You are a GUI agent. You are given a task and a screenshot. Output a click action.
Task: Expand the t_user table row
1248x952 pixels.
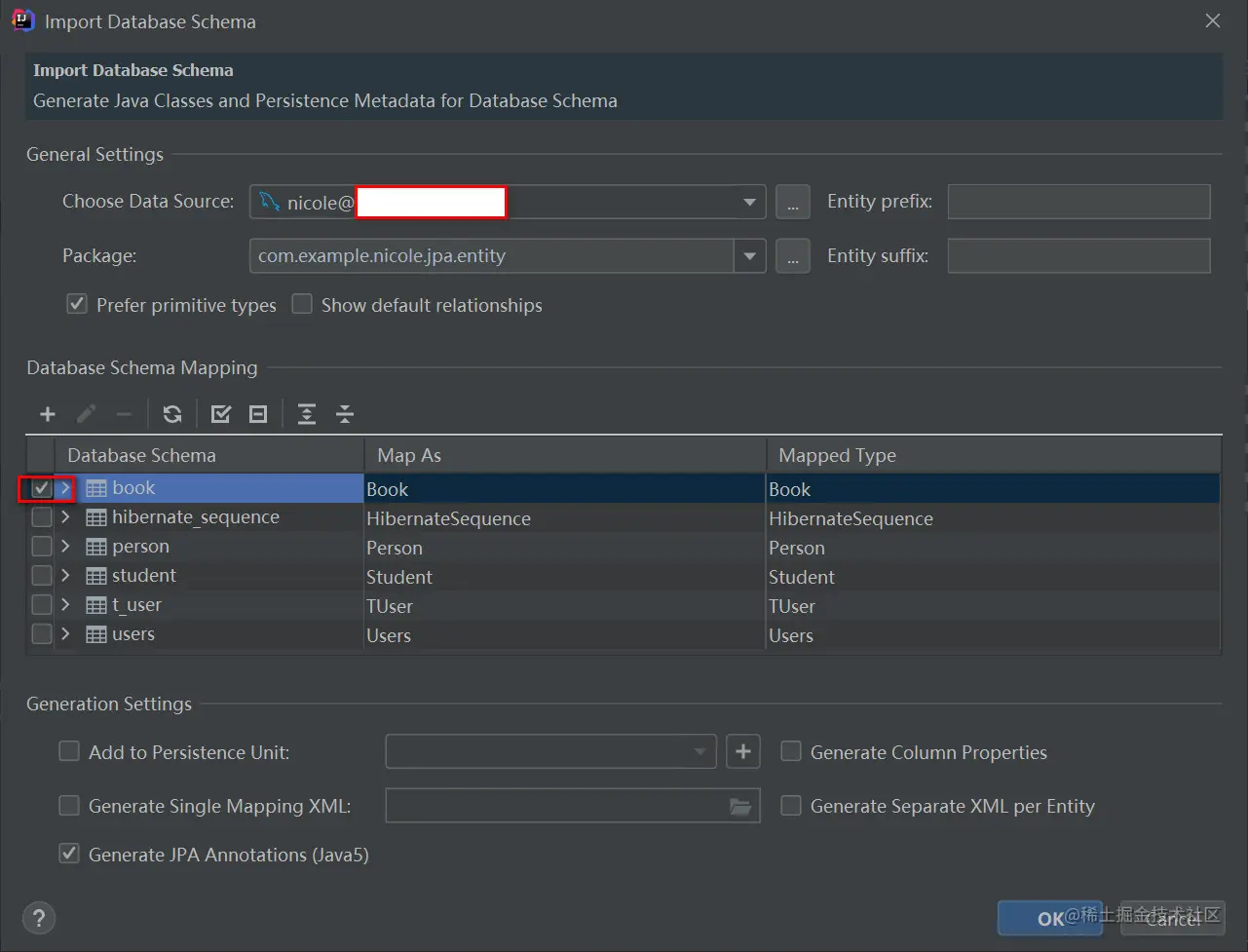tap(65, 605)
